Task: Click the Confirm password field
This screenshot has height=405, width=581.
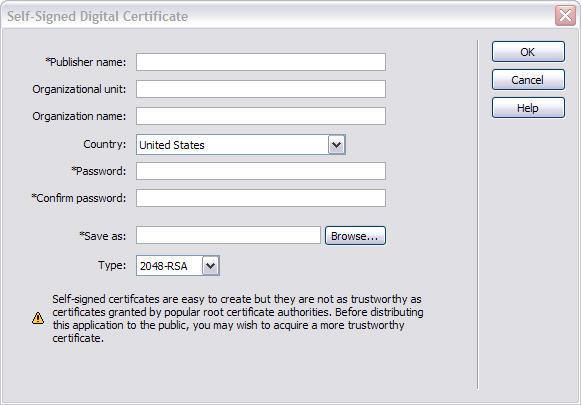Action: [260, 198]
